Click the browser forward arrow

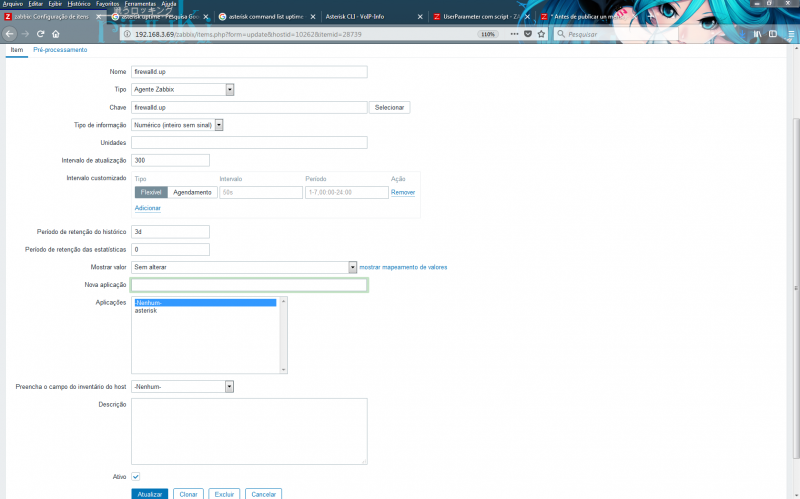[25, 34]
